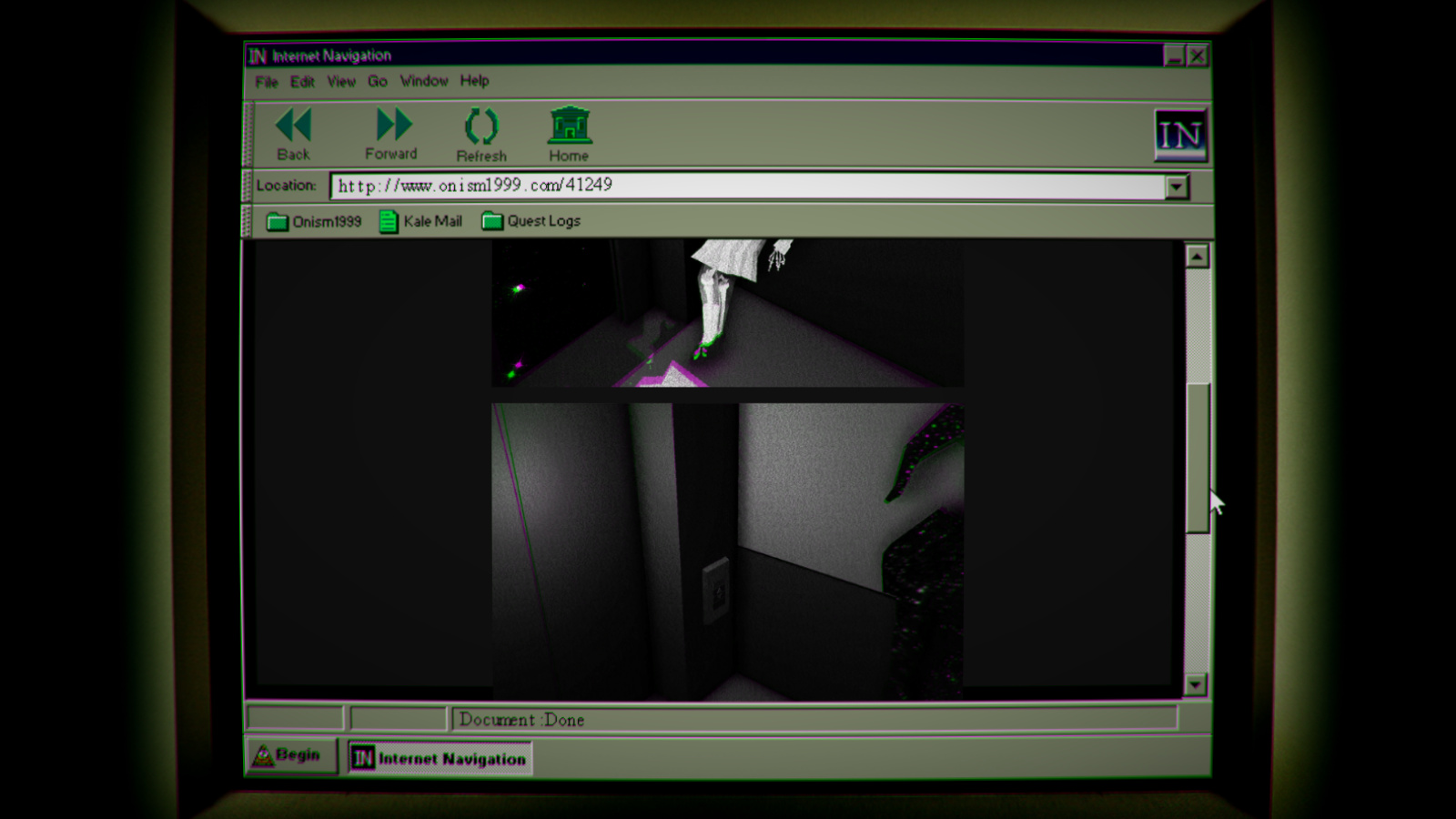Select the View menu

pos(341,82)
